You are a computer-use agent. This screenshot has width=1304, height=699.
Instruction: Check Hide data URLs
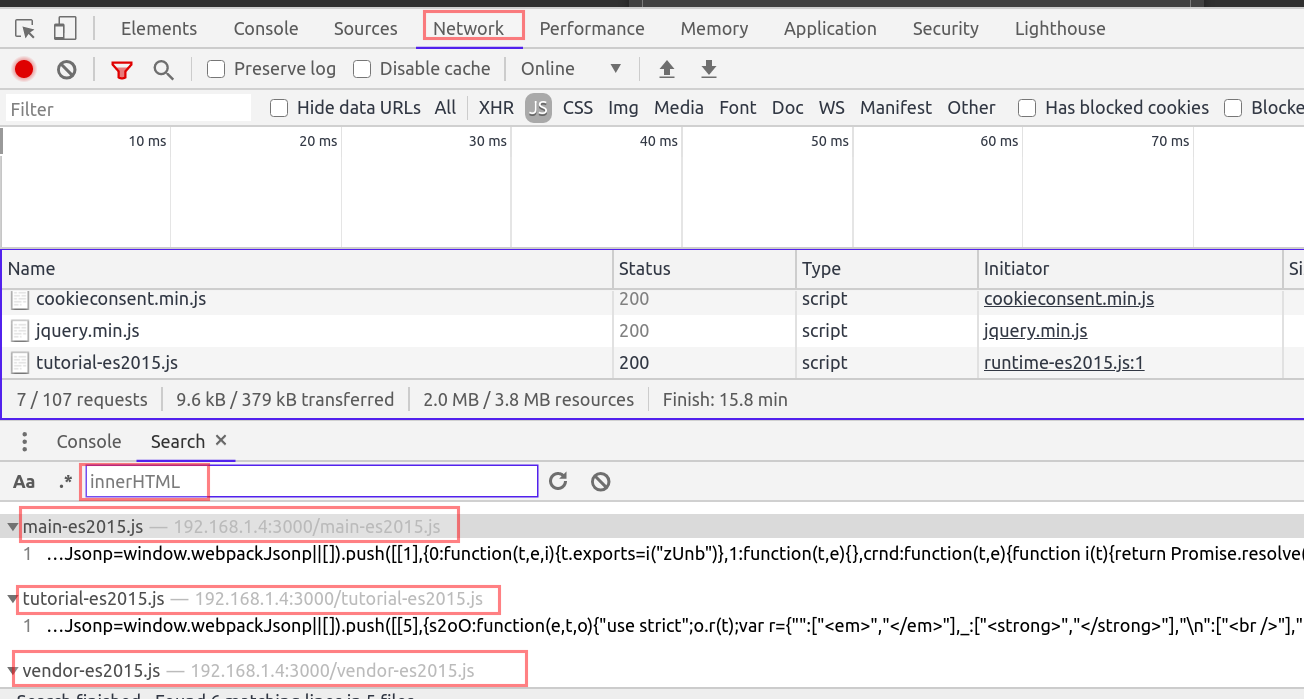(x=279, y=108)
